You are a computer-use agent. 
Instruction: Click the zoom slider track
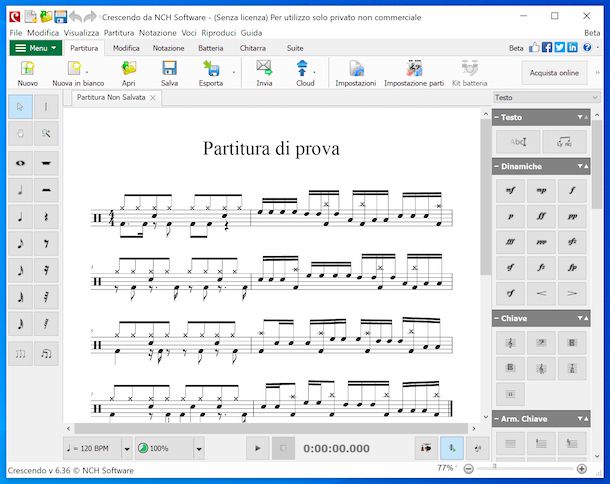click(525, 469)
